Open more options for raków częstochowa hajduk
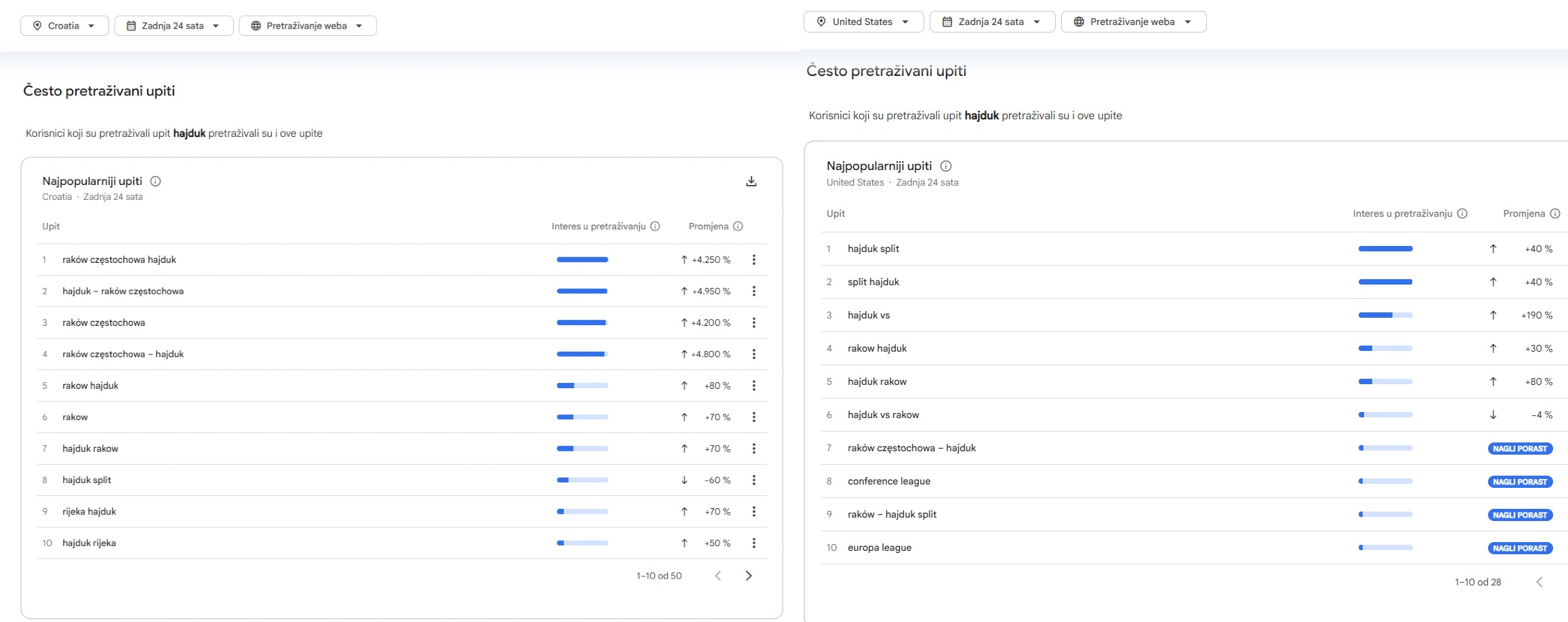Image resolution: width=1568 pixels, height=622 pixels. 754,260
